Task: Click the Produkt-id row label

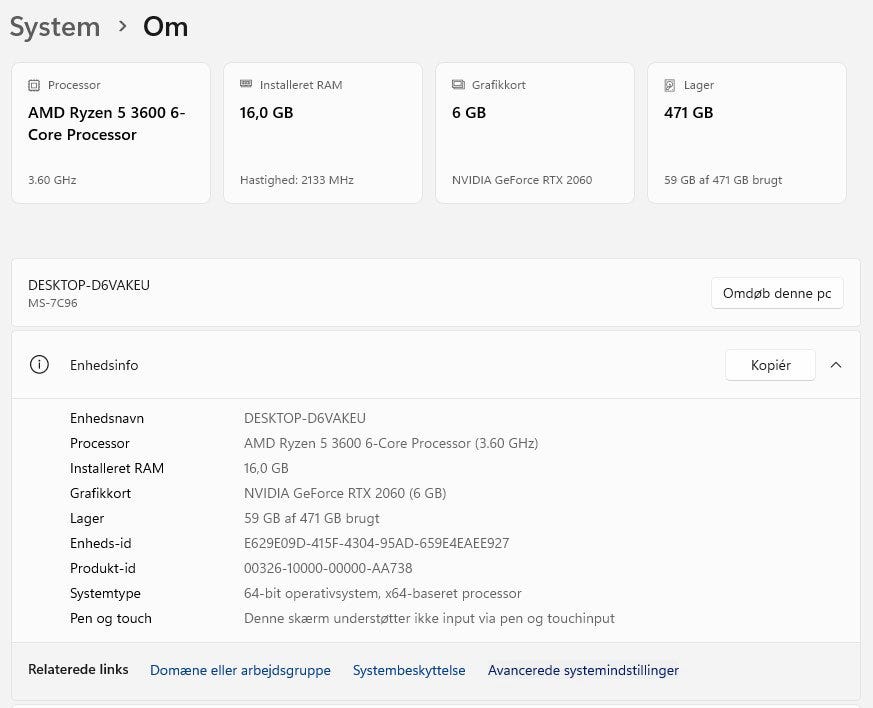Action: click(103, 568)
